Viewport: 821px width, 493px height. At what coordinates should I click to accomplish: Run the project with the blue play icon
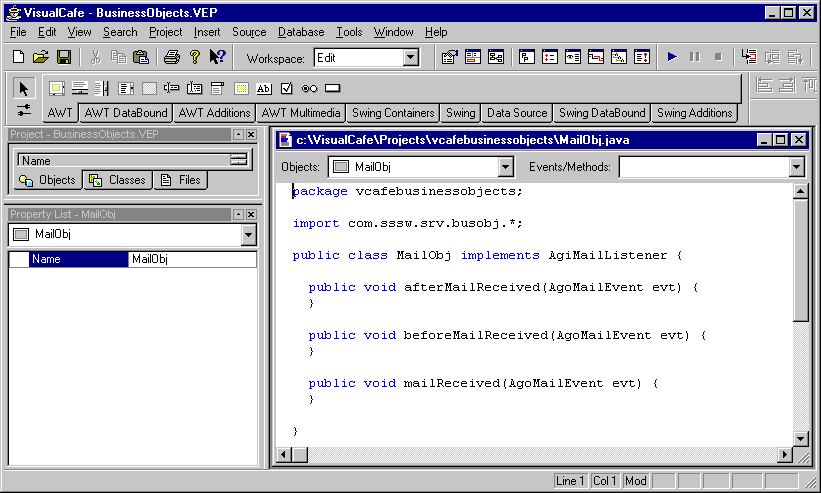tap(672, 57)
